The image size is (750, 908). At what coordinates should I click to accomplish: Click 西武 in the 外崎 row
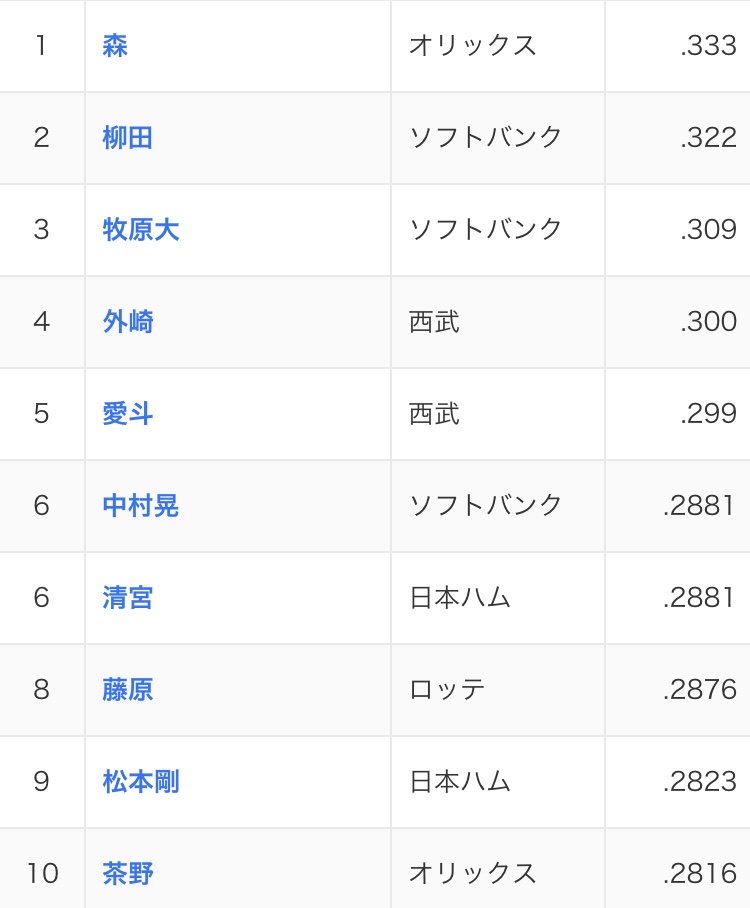click(434, 321)
